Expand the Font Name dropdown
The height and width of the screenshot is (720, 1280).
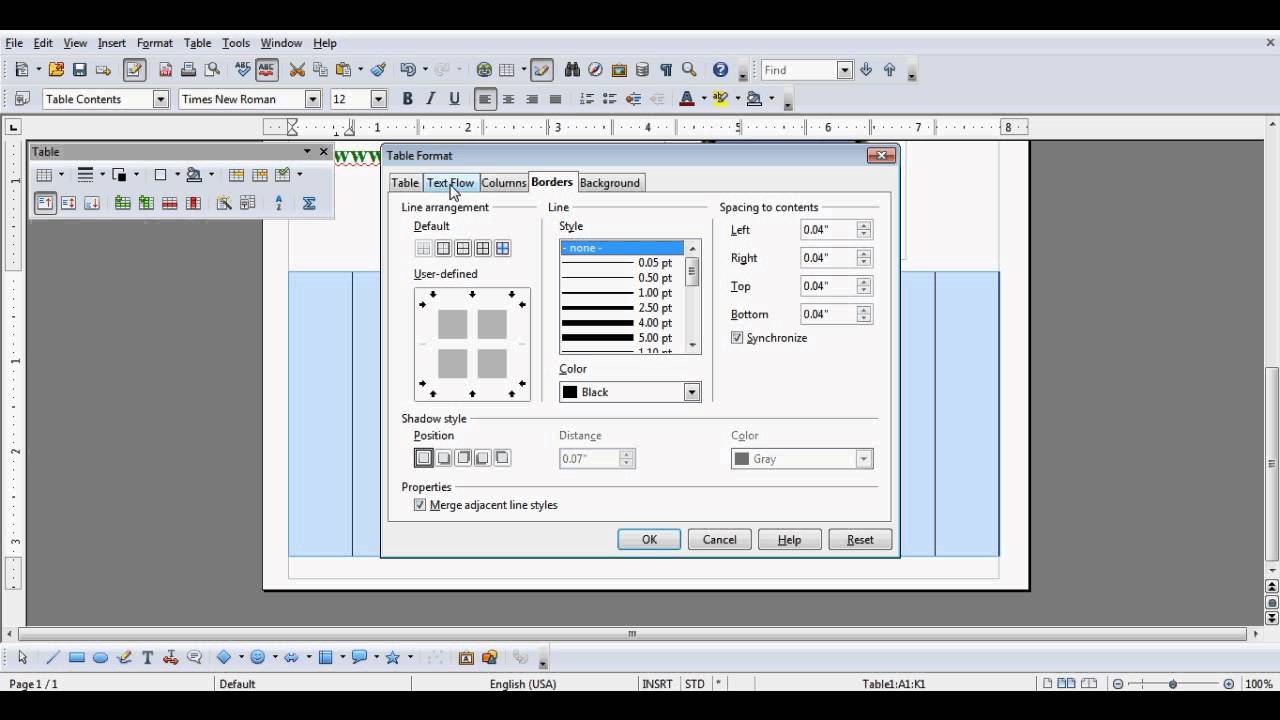pyautogui.click(x=312, y=99)
